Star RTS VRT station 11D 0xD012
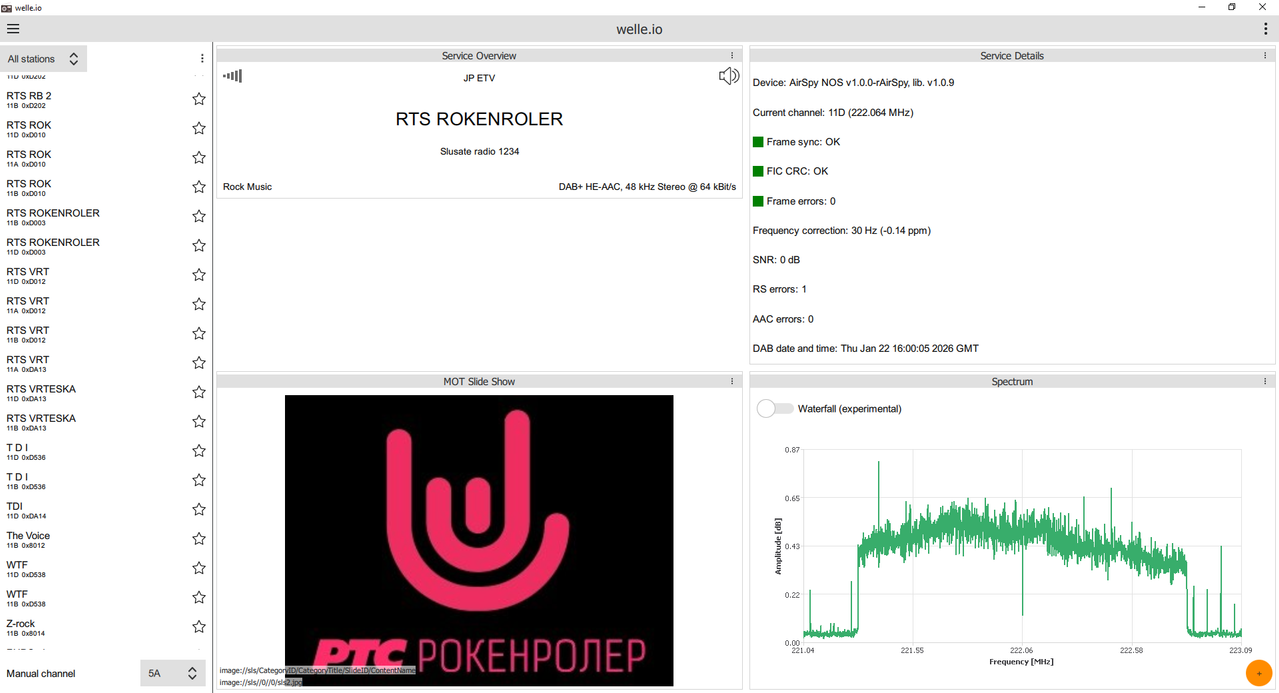 click(x=199, y=275)
